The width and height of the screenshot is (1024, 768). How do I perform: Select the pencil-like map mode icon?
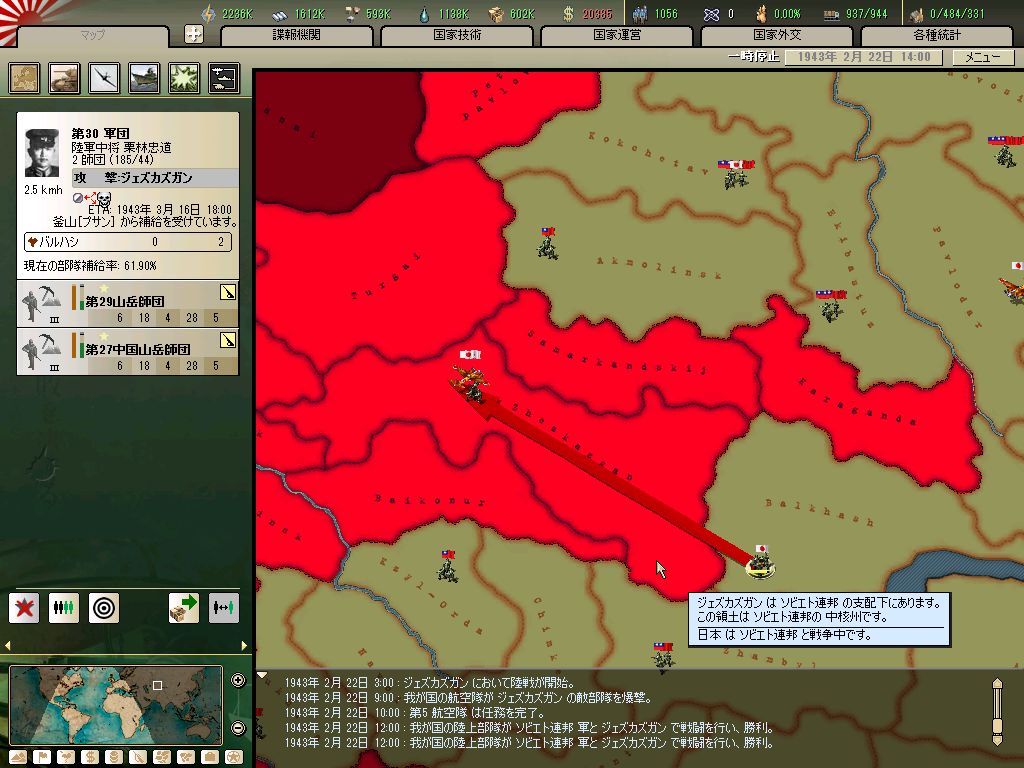pyautogui.click(x=138, y=757)
